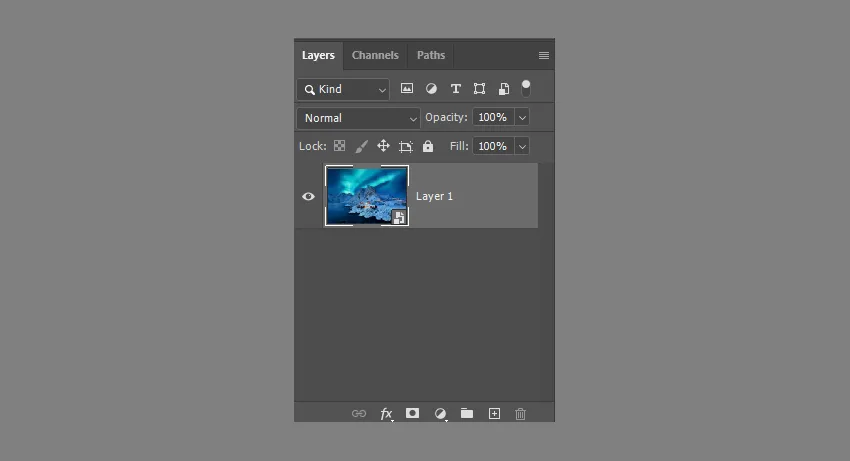The height and width of the screenshot is (461, 850).
Task: Expand the Fill slider arrow
Action: pyautogui.click(x=522, y=146)
